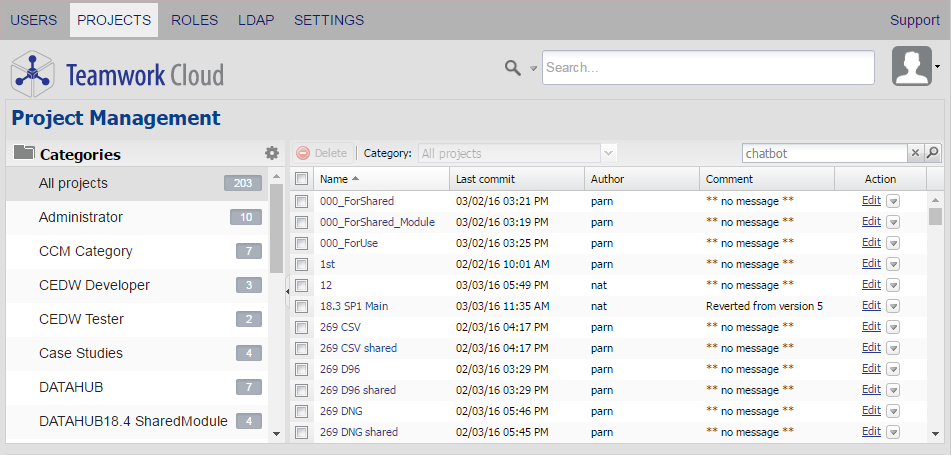Open action dropdown for 000_ForUse
This screenshot has width=951, height=455.
tap(893, 243)
